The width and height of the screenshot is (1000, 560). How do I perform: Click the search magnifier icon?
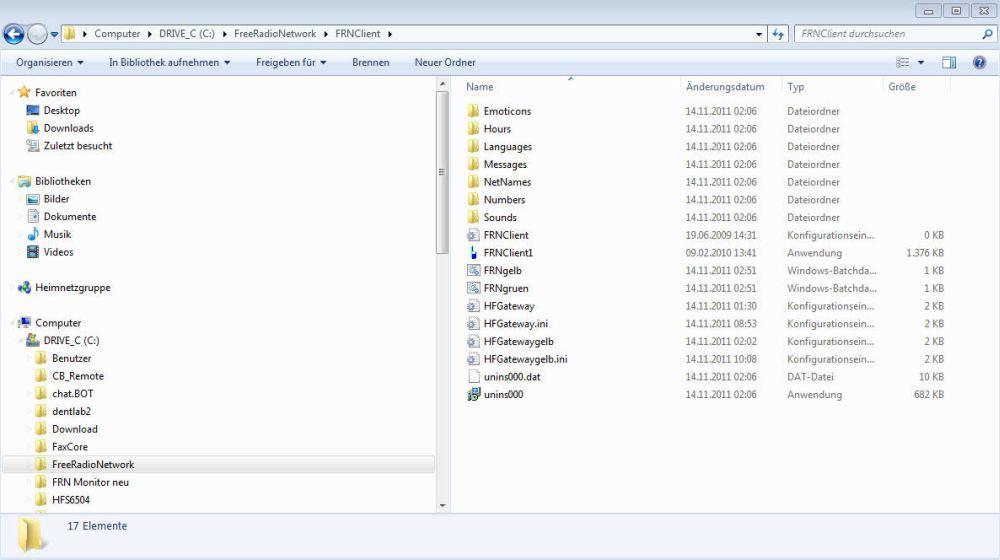coord(987,34)
